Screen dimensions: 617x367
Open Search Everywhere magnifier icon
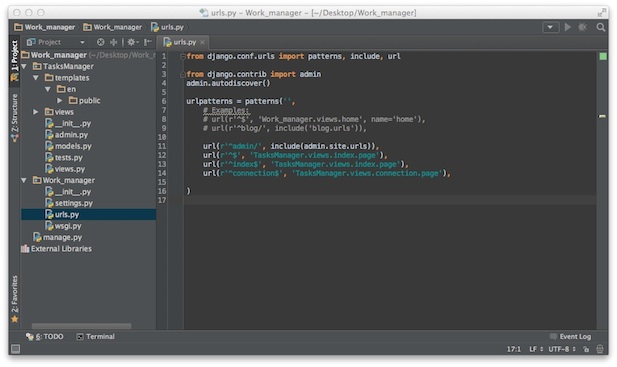[x=600, y=27]
